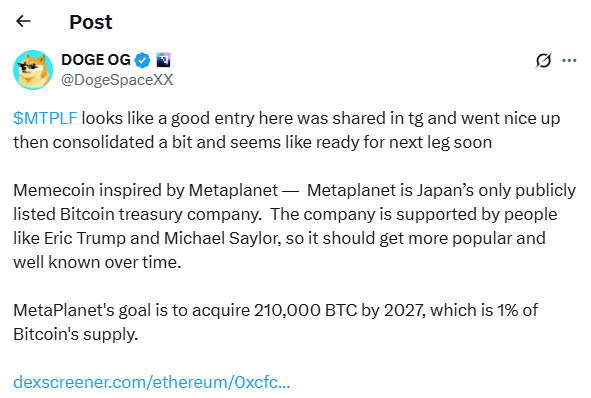Viewport: 591px width, 398px height.
Task: Click the 'MetaPlanet's goal' paragraph
Action: pyautogui.click(x=276, y=322)
